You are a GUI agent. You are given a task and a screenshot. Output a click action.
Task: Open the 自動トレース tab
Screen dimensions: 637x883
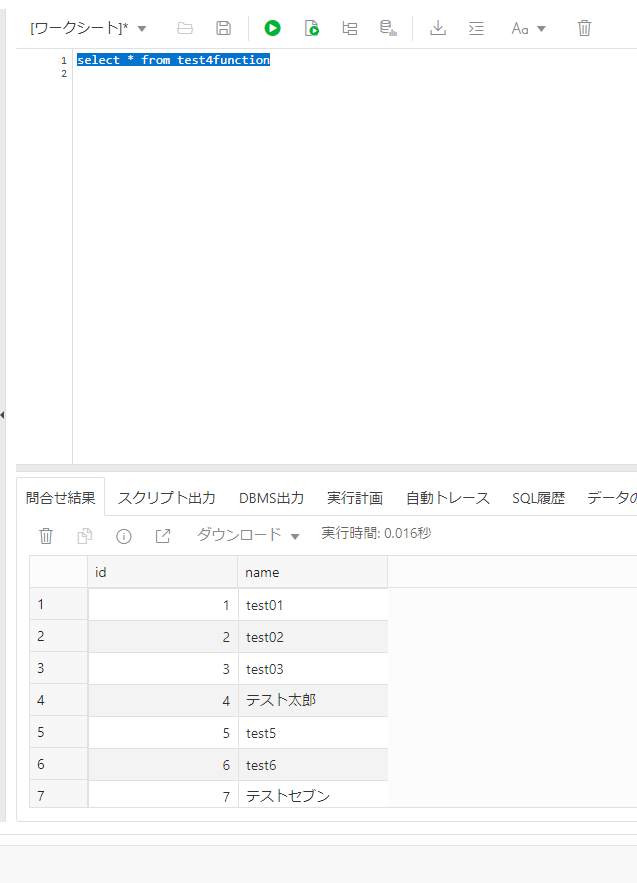448,498
